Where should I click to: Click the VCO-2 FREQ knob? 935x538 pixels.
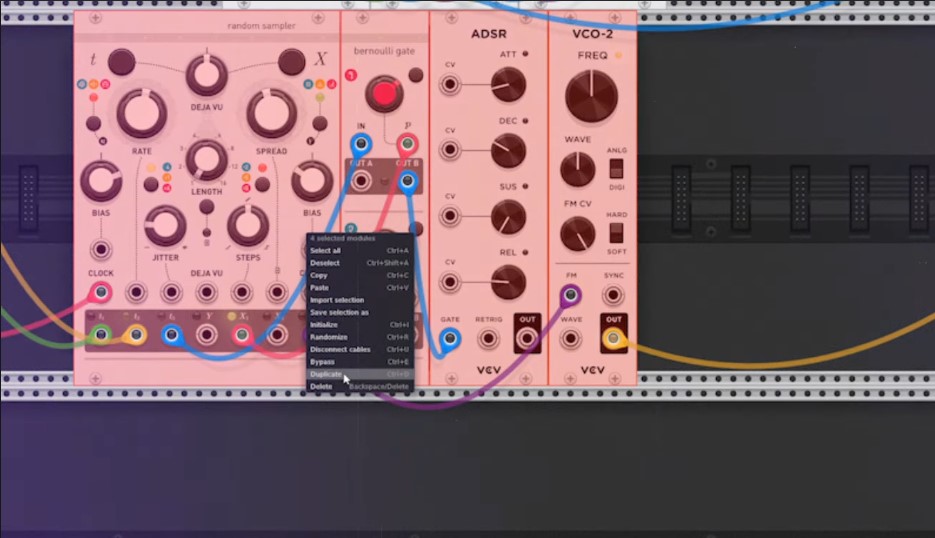pos(591,97)
